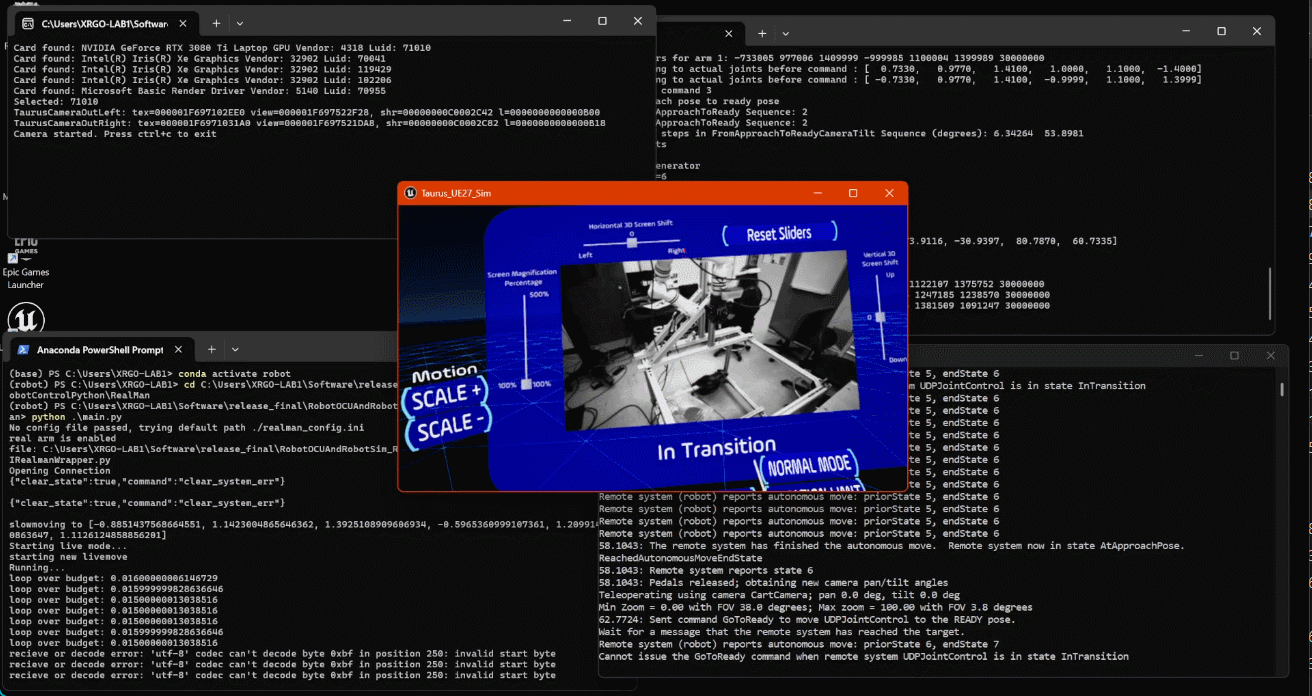Add new tab in the top-left command prompt window

tap(216, 22)
